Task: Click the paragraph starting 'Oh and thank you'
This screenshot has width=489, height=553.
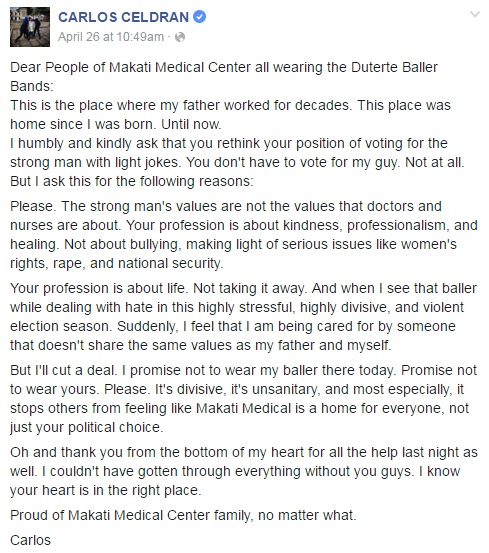Action: pyautogui.click(x=244, y=471)
